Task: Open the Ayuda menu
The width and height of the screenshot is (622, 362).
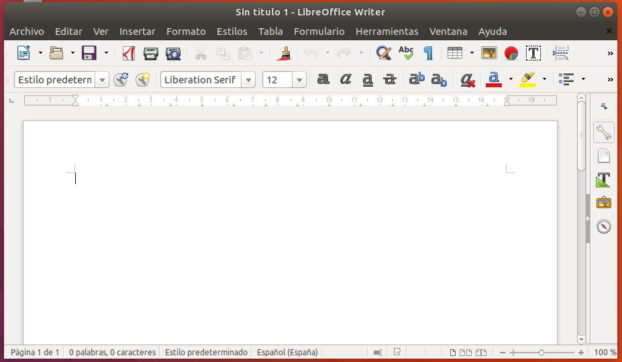Action: (x=492, y=31)
